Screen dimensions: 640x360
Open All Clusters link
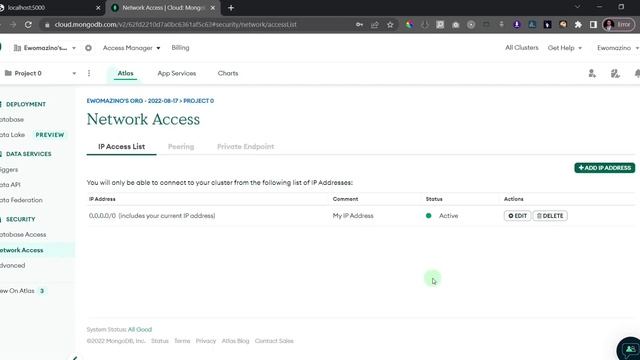pyautogui.click(x=522, y=48)
